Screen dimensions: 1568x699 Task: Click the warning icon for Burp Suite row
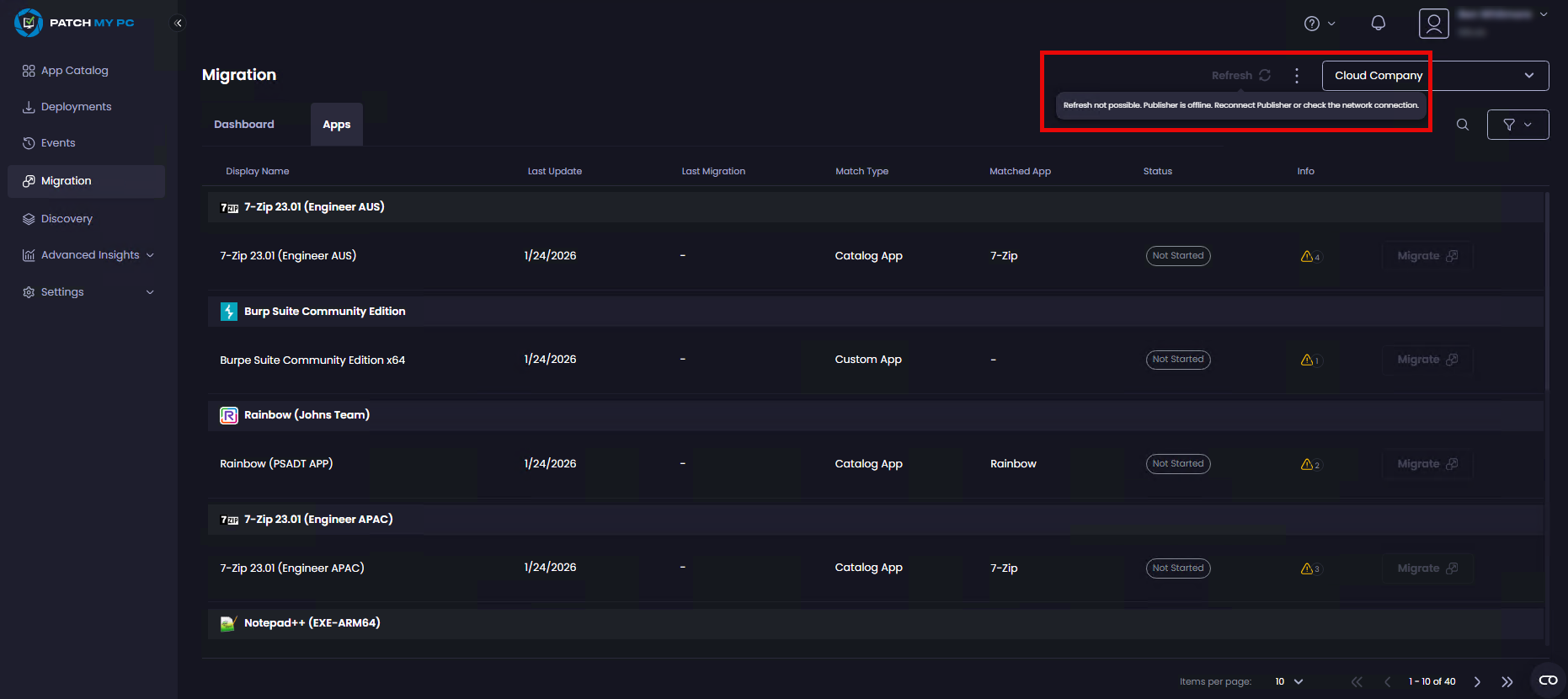coord(1308,360)
